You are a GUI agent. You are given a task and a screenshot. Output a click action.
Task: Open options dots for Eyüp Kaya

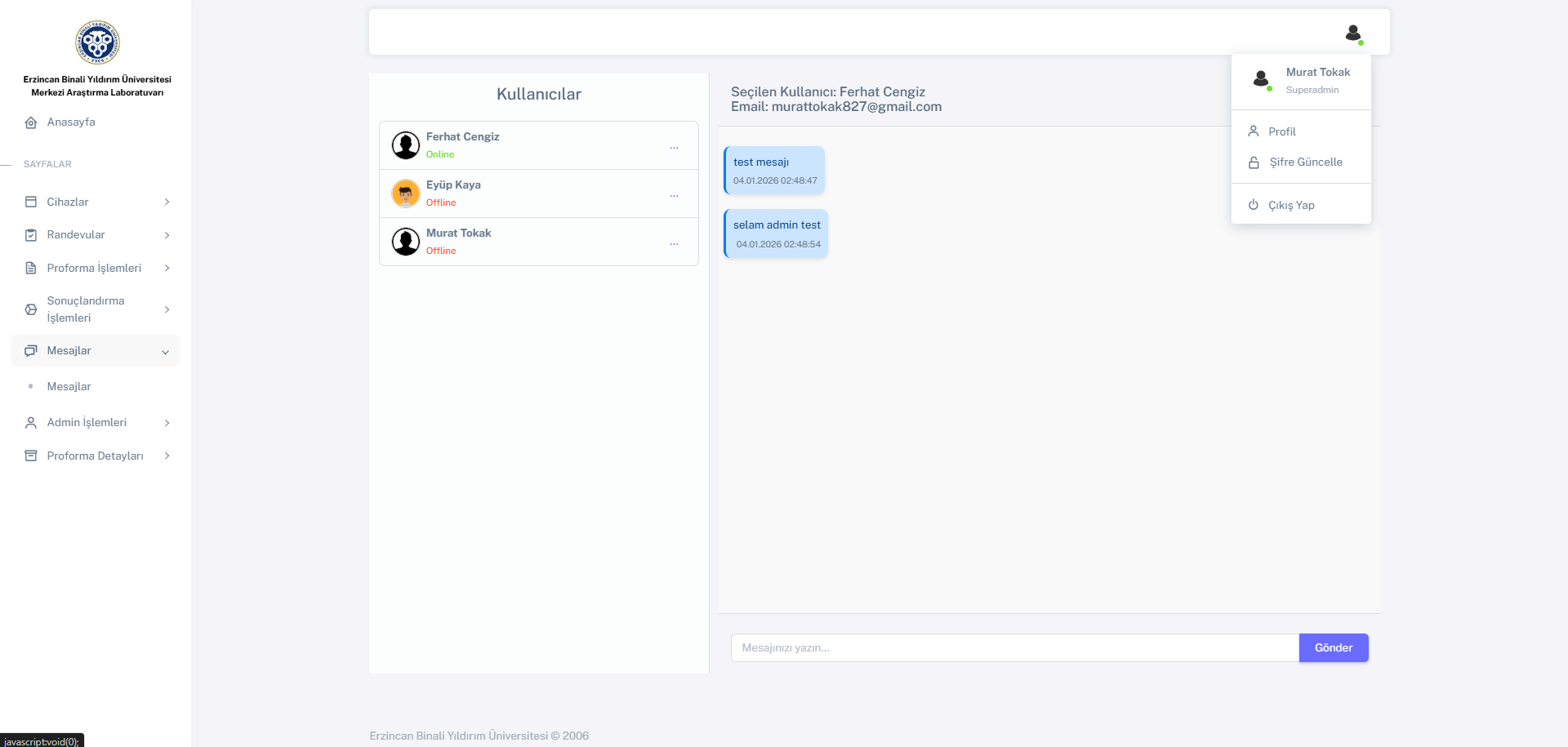(674, 196)
